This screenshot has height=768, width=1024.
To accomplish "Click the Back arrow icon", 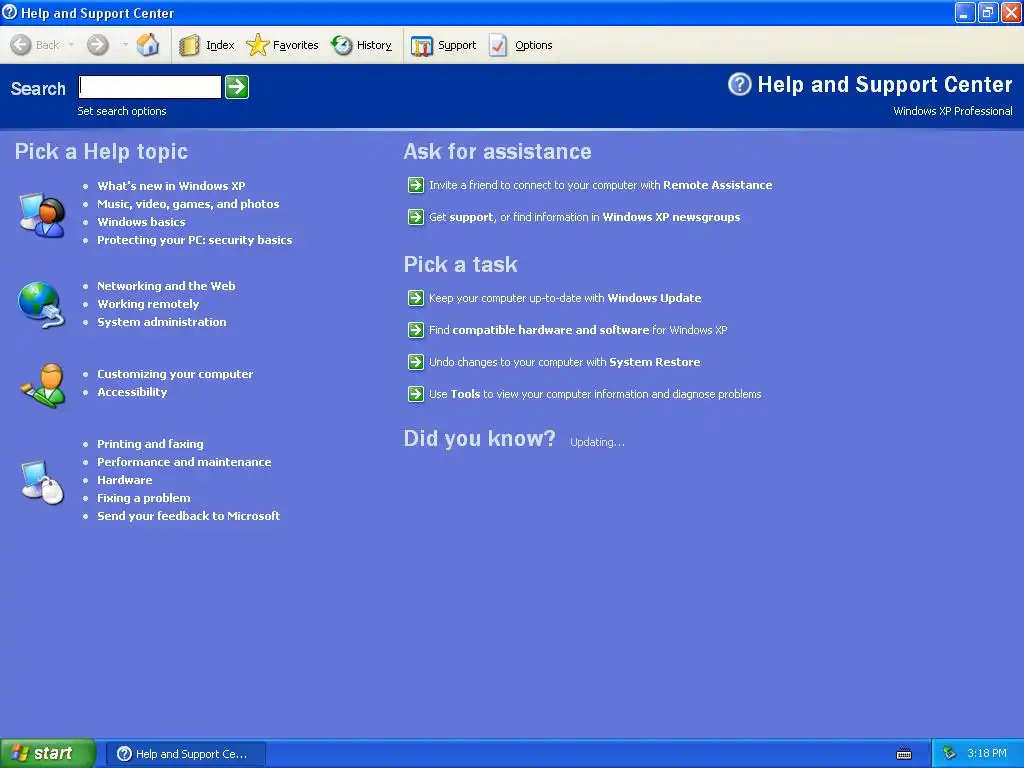I will point(21,45).
